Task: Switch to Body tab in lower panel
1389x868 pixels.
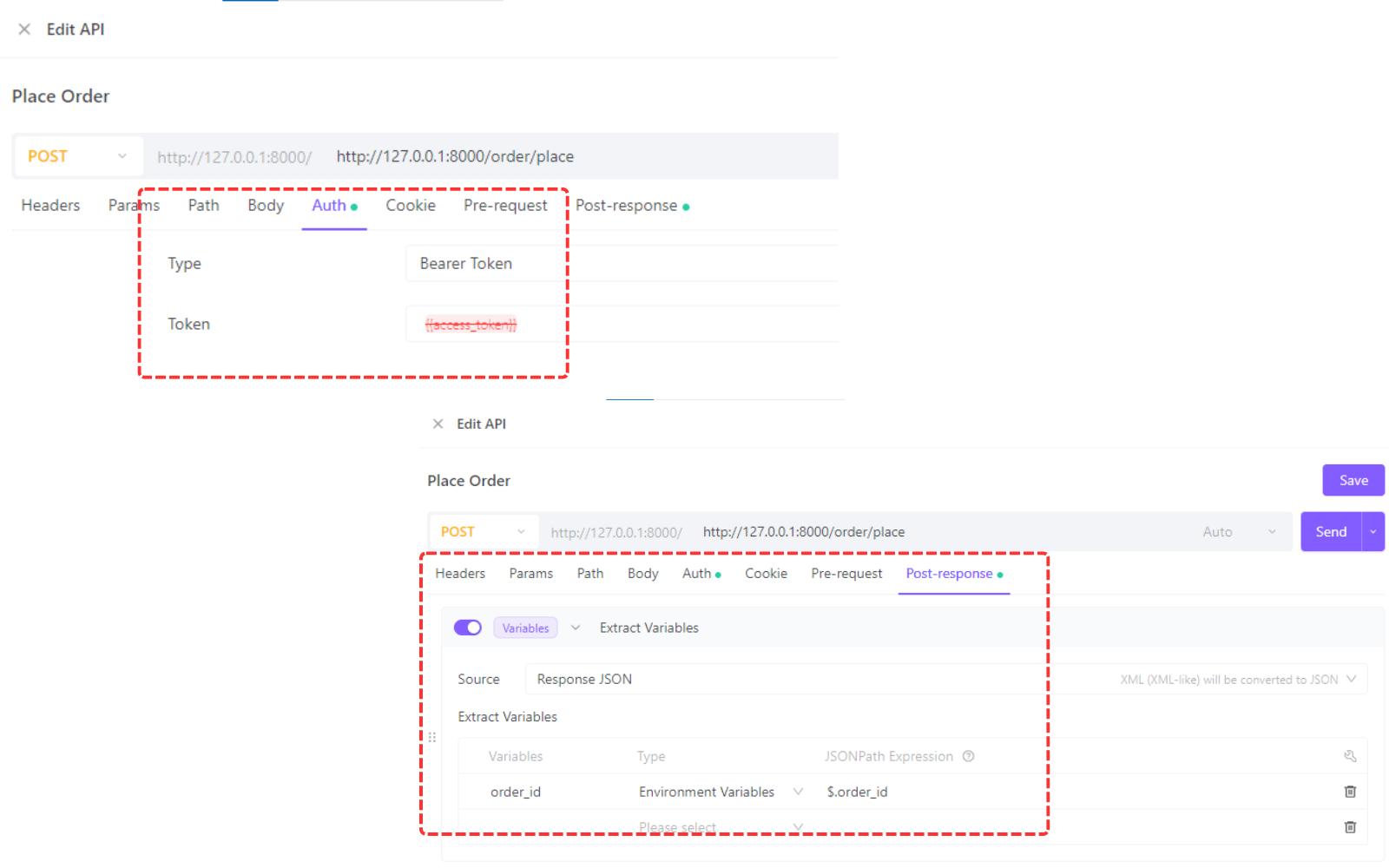Action: tap(643, 574)
